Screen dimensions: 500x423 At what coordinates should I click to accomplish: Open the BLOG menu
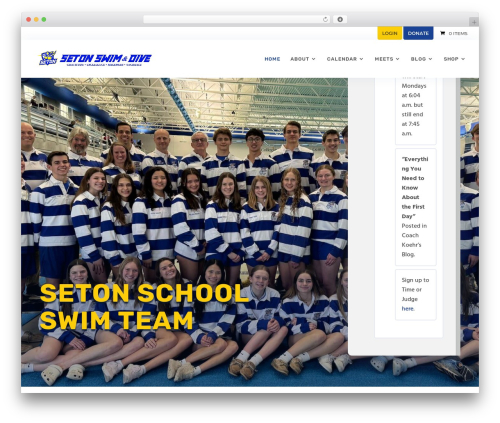[418, 59]
